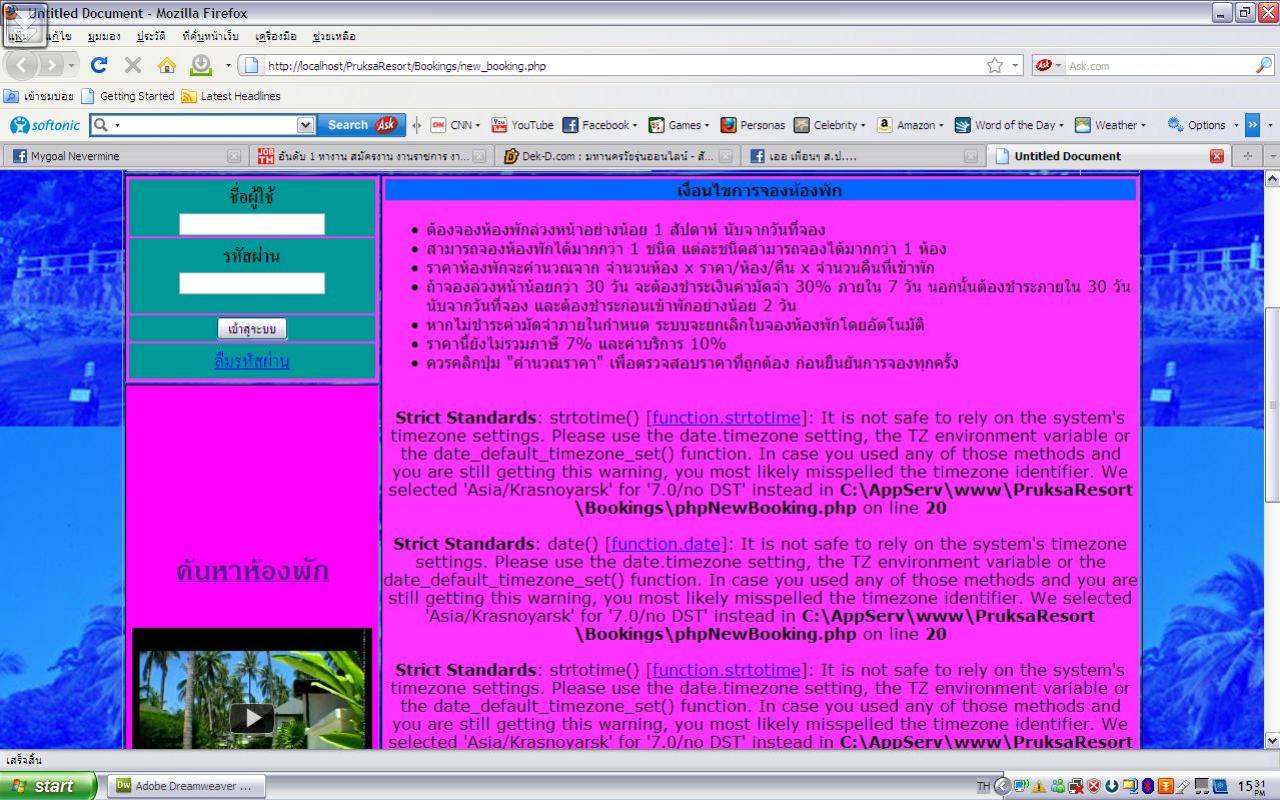Click the green Downloads arrow icon
This screenshot has width=1280, height=800.
tap(201, 65)
